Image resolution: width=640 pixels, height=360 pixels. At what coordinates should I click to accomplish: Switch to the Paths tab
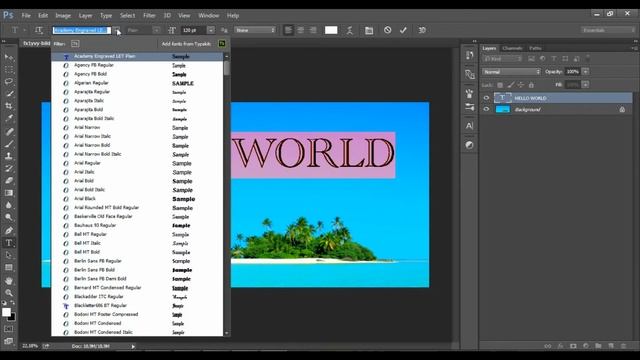tap(535, 48)
